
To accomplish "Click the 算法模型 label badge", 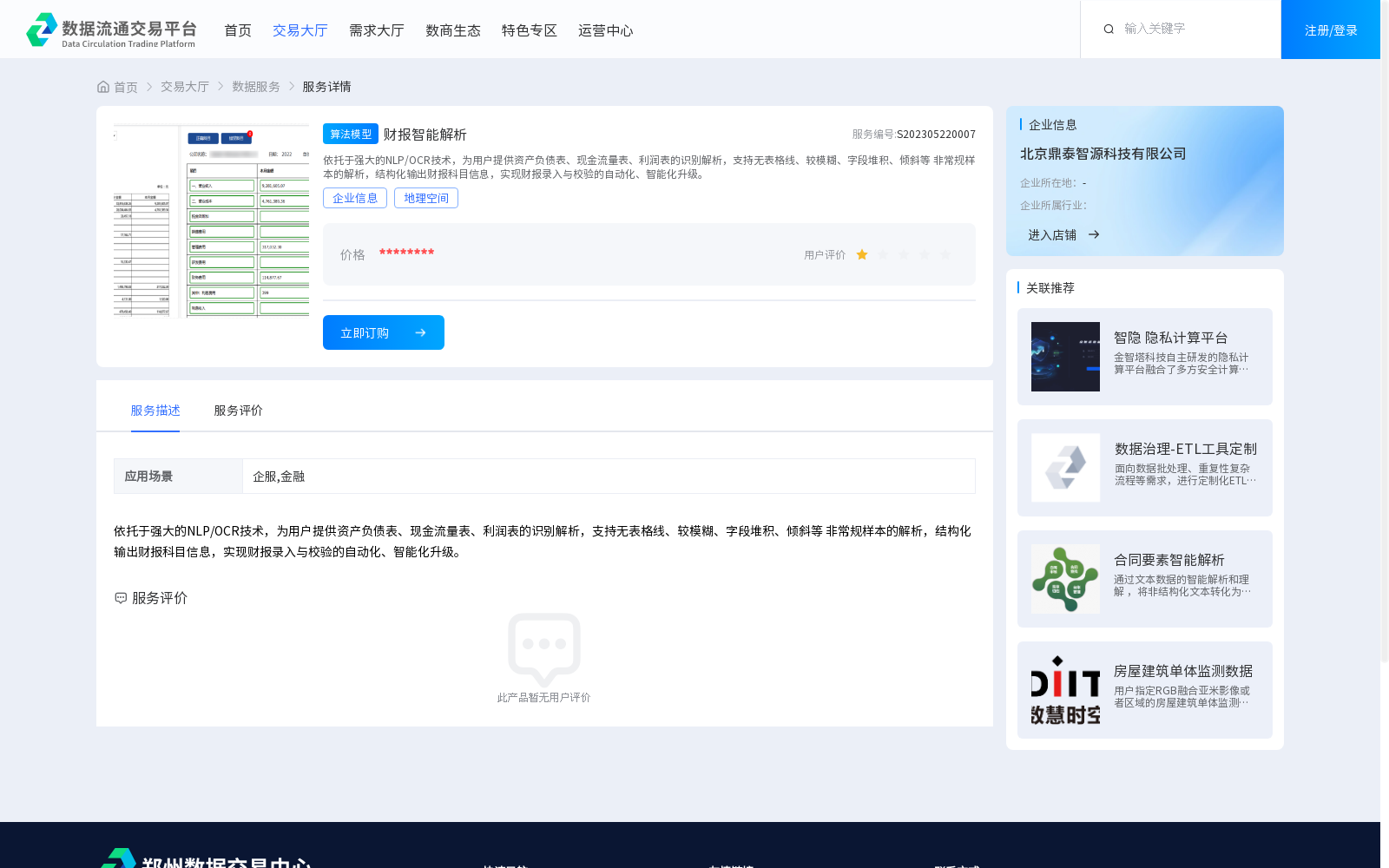I will point(351,134).
